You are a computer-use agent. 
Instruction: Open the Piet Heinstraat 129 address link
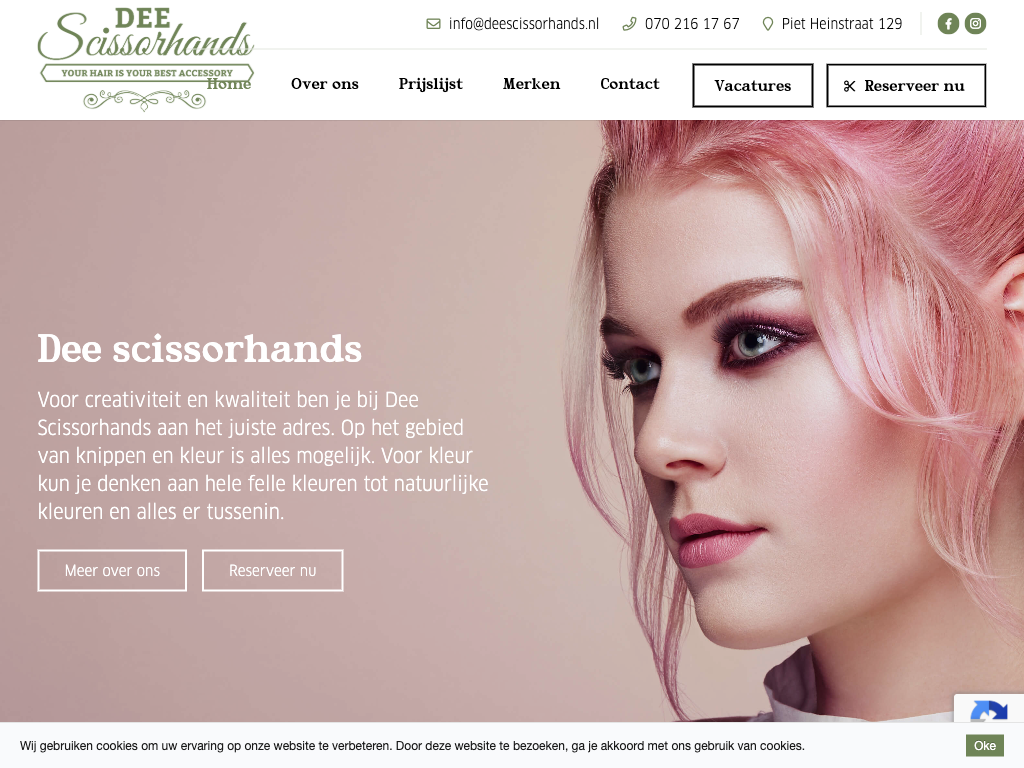pyautogui.click(x=842, y=24)
